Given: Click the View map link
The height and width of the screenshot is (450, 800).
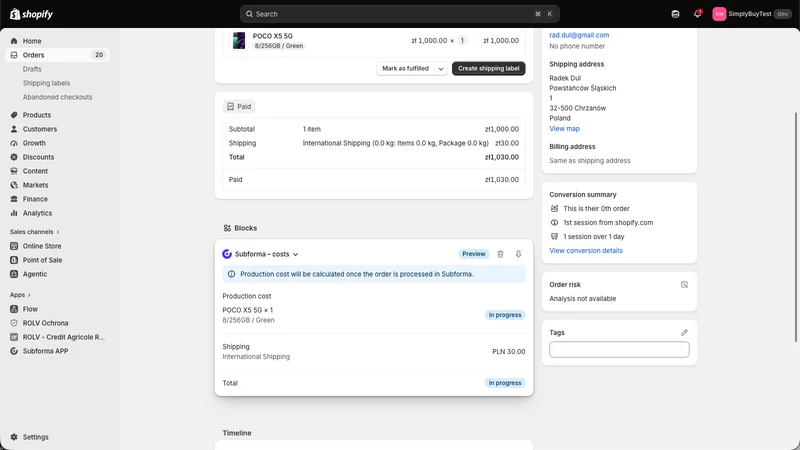Looking at the screenshot, I should pos(564,129).
